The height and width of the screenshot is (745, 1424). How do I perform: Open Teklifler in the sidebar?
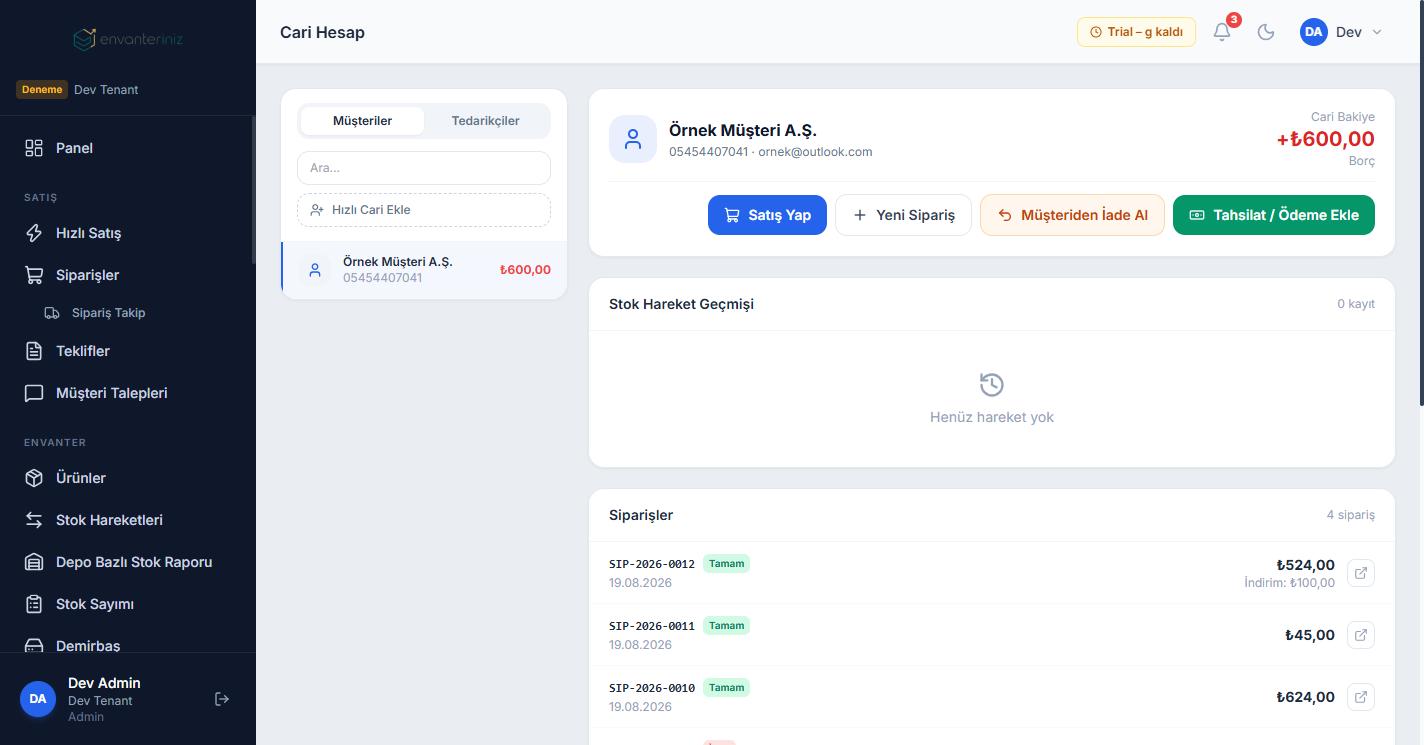point(128,351)
